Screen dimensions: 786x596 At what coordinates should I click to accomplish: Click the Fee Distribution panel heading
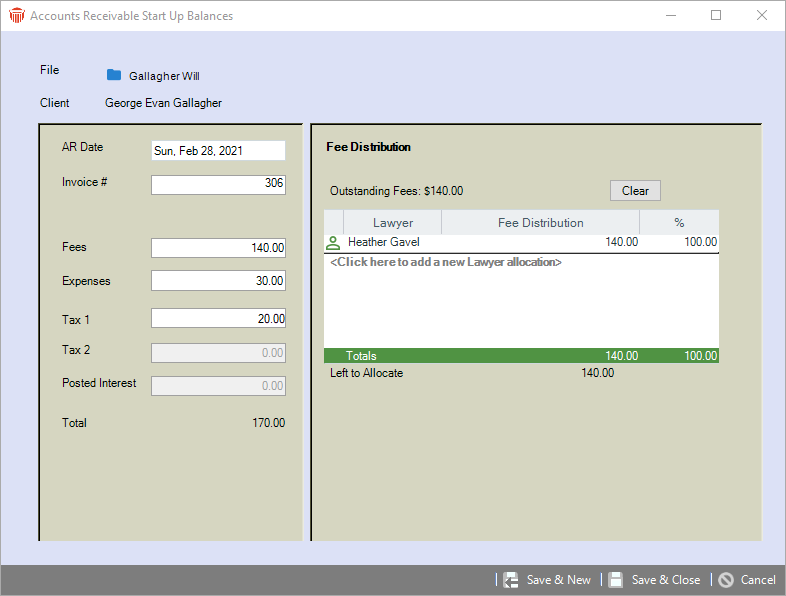(368, 147)
